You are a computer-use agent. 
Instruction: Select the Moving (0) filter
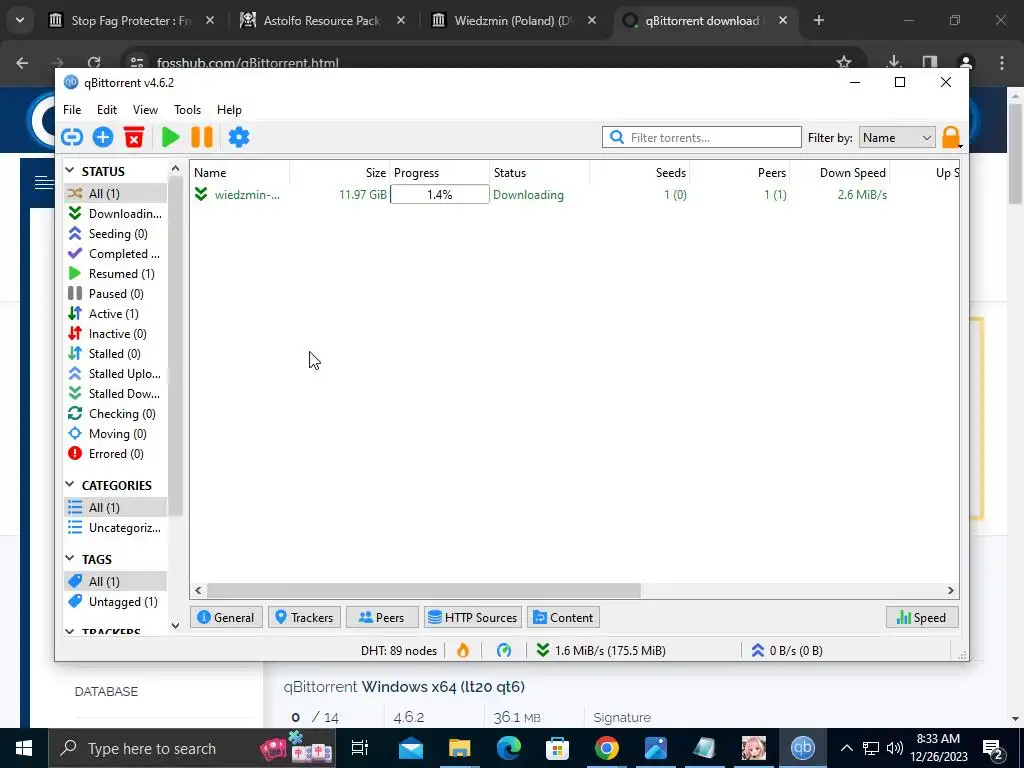click(x=116, y=434)
